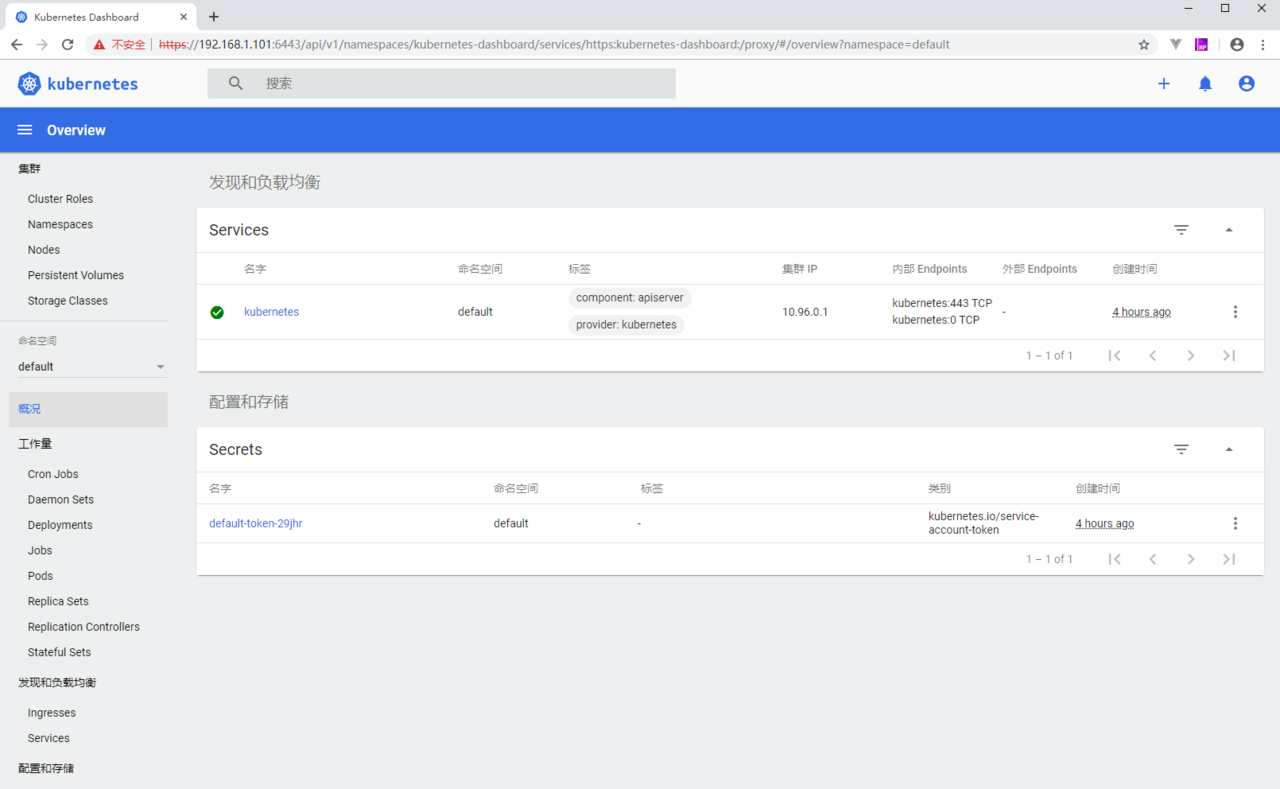This screenshot has width=1280, height=789.
Task: Go to last page in Secrets pagination
Action: tap(1229, 559)
